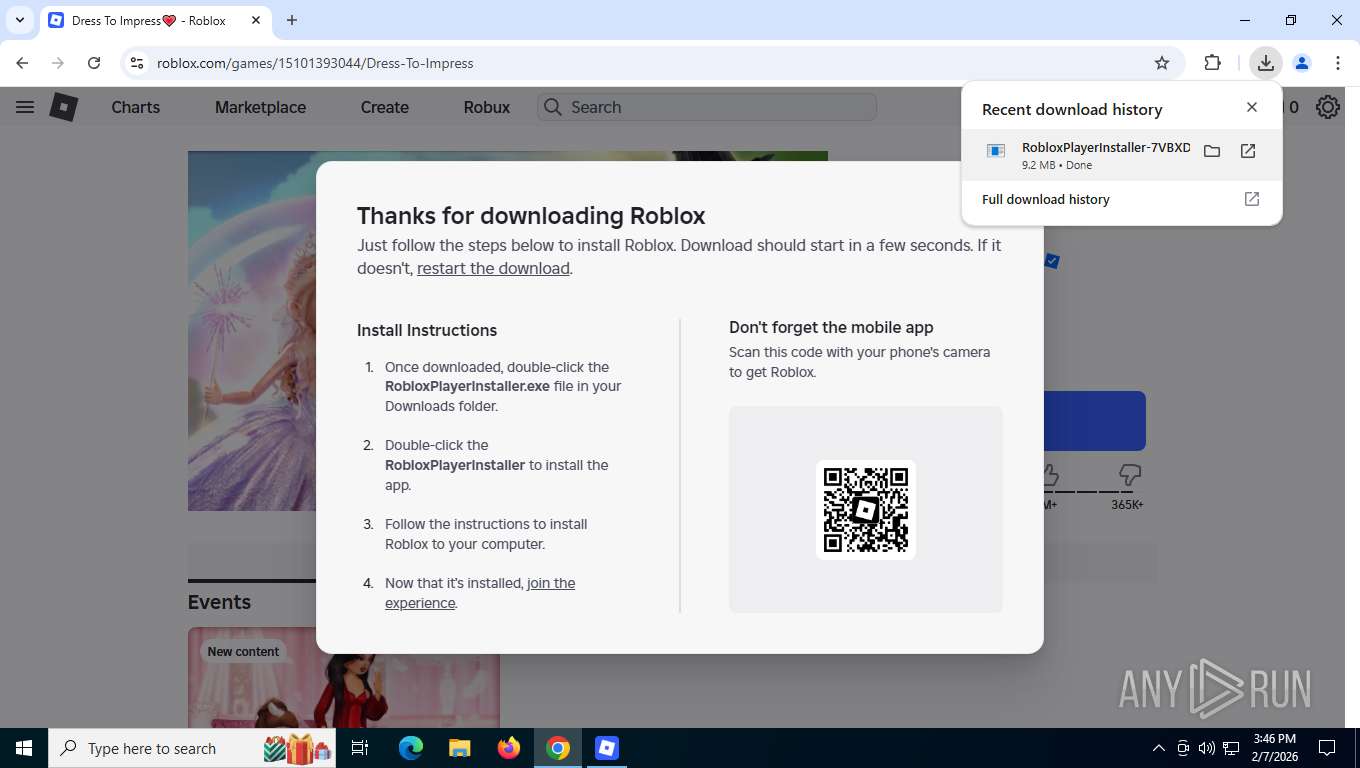This screenshot has width=1360, height=768.
Task: Open File Explorer from taskbar
Action: click(460, 748)
